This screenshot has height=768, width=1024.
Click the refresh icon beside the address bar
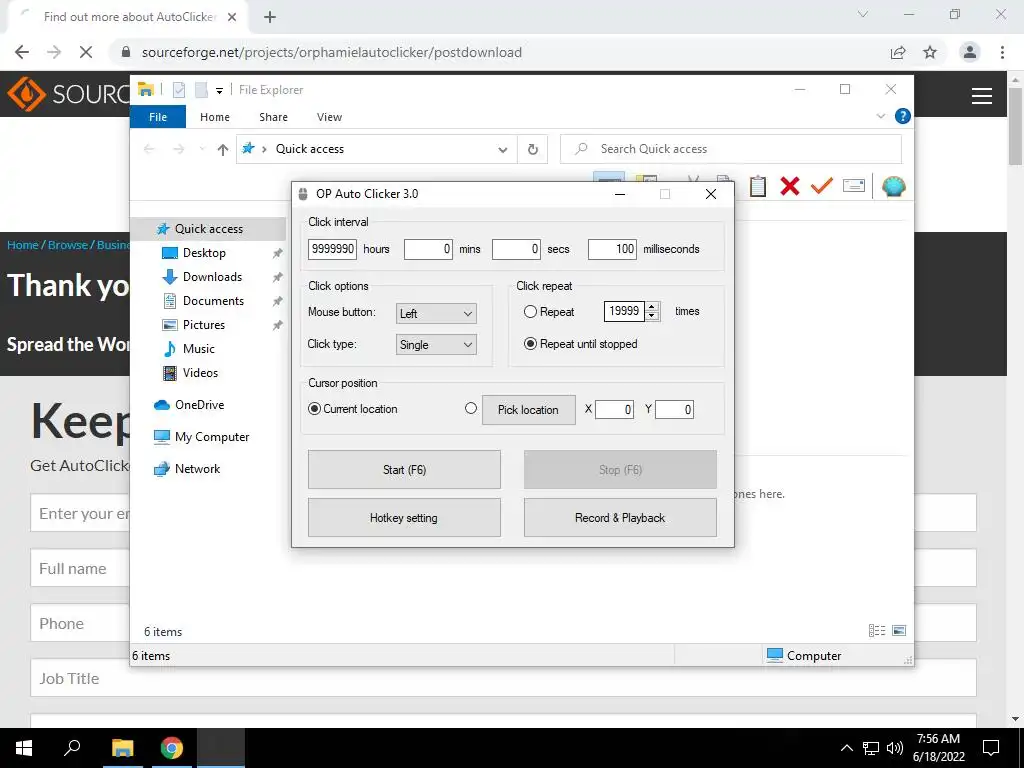pyautogui.click(x=533, y=150)
